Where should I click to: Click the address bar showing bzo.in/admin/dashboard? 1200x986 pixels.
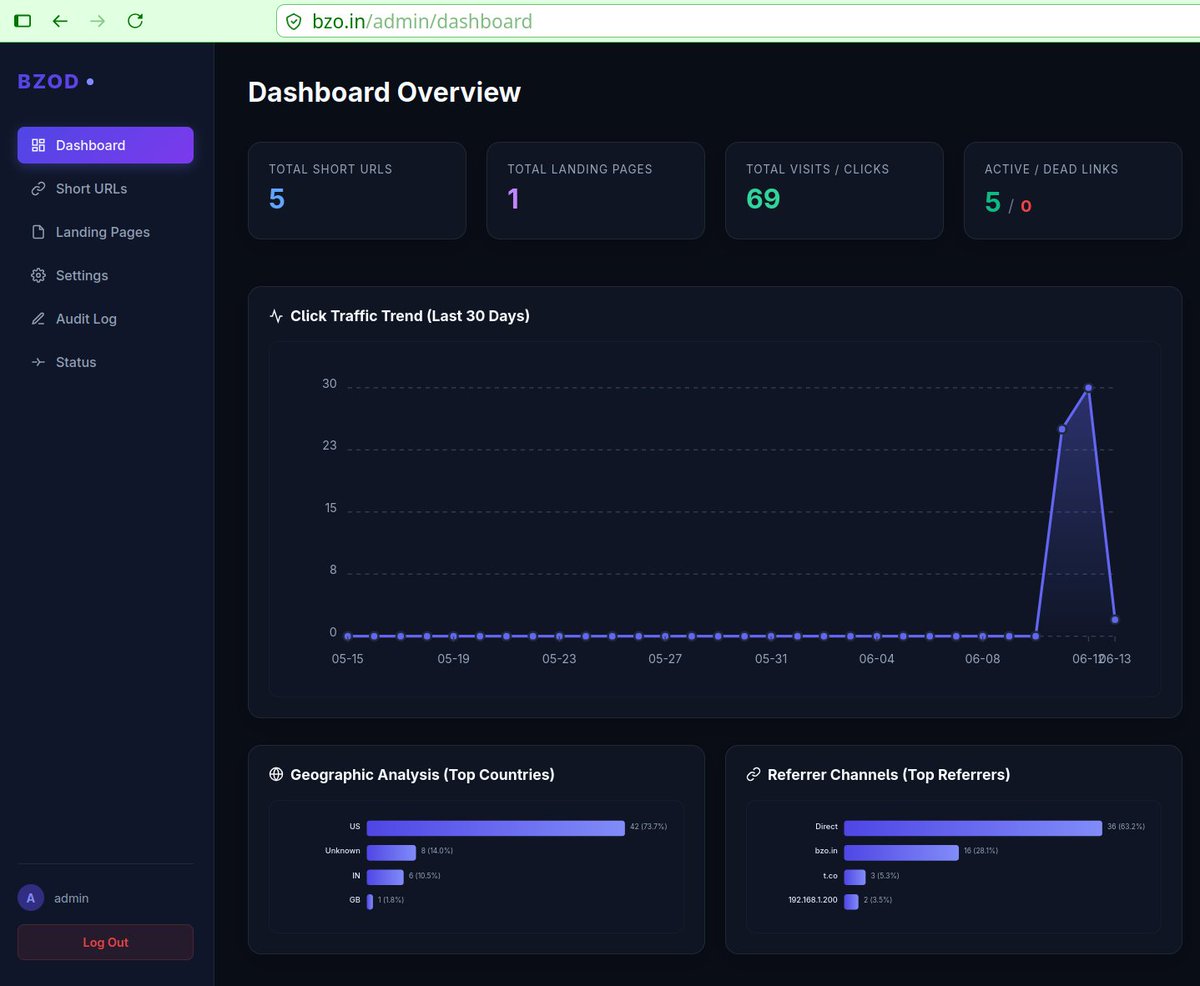click(x=738, y=21)
